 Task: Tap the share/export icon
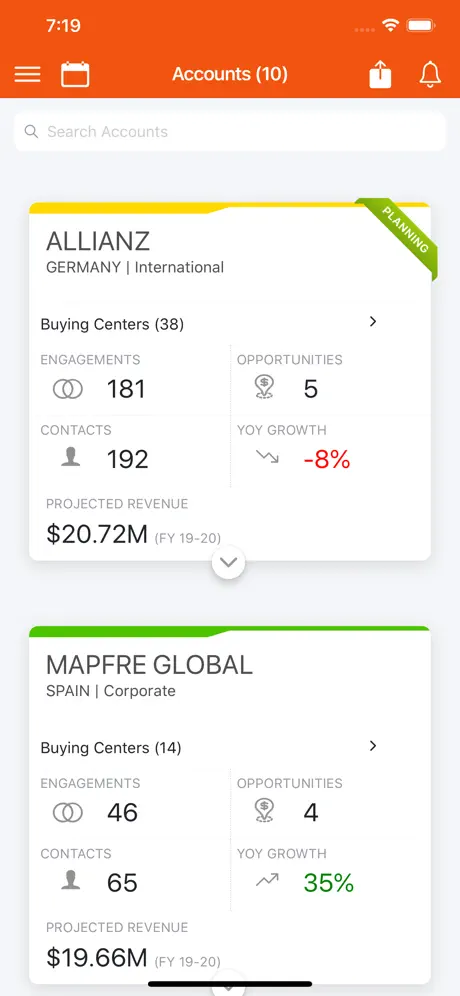pos(380,74)
